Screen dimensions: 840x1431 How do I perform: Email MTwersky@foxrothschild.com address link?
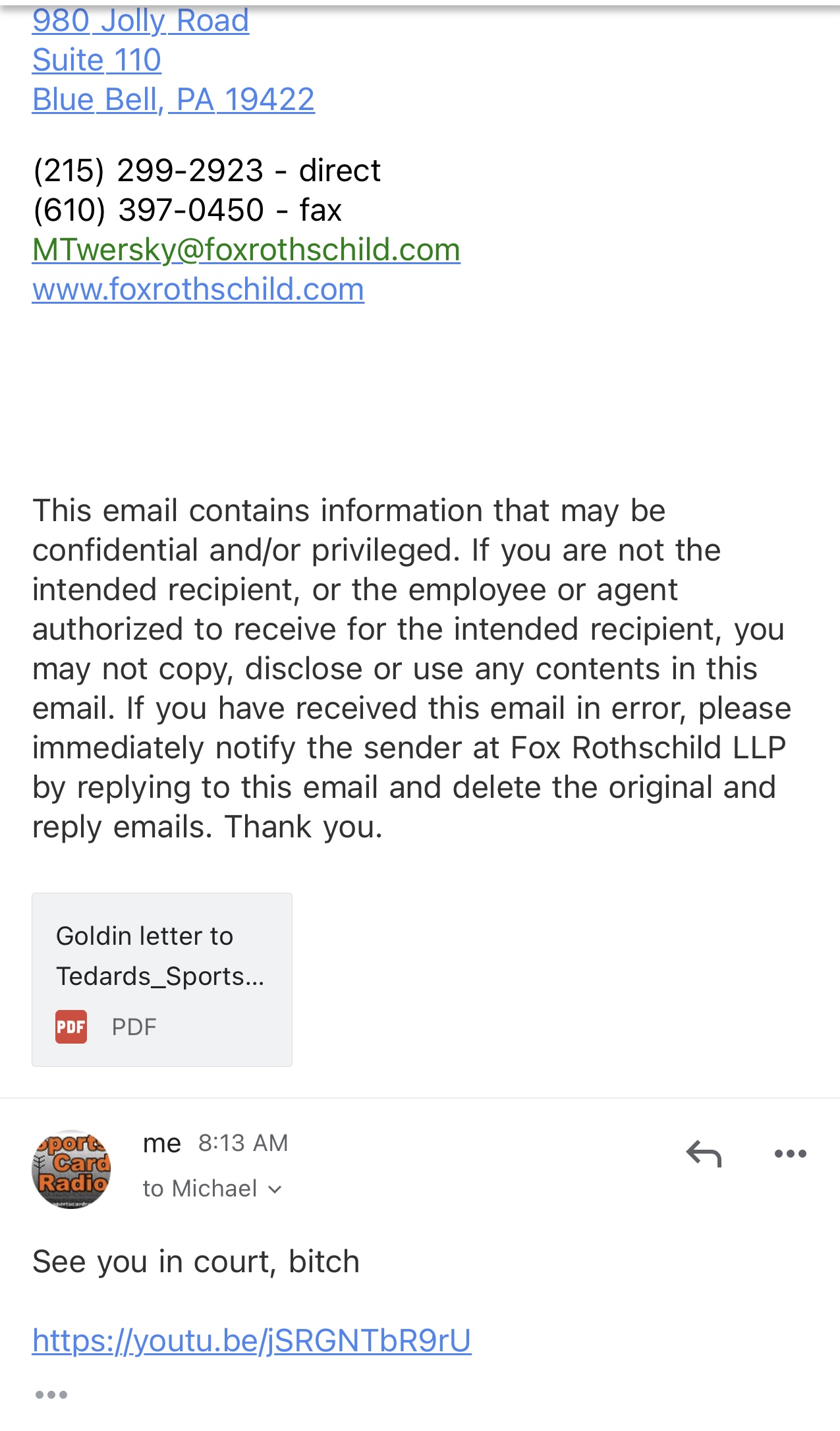(246, 250)
